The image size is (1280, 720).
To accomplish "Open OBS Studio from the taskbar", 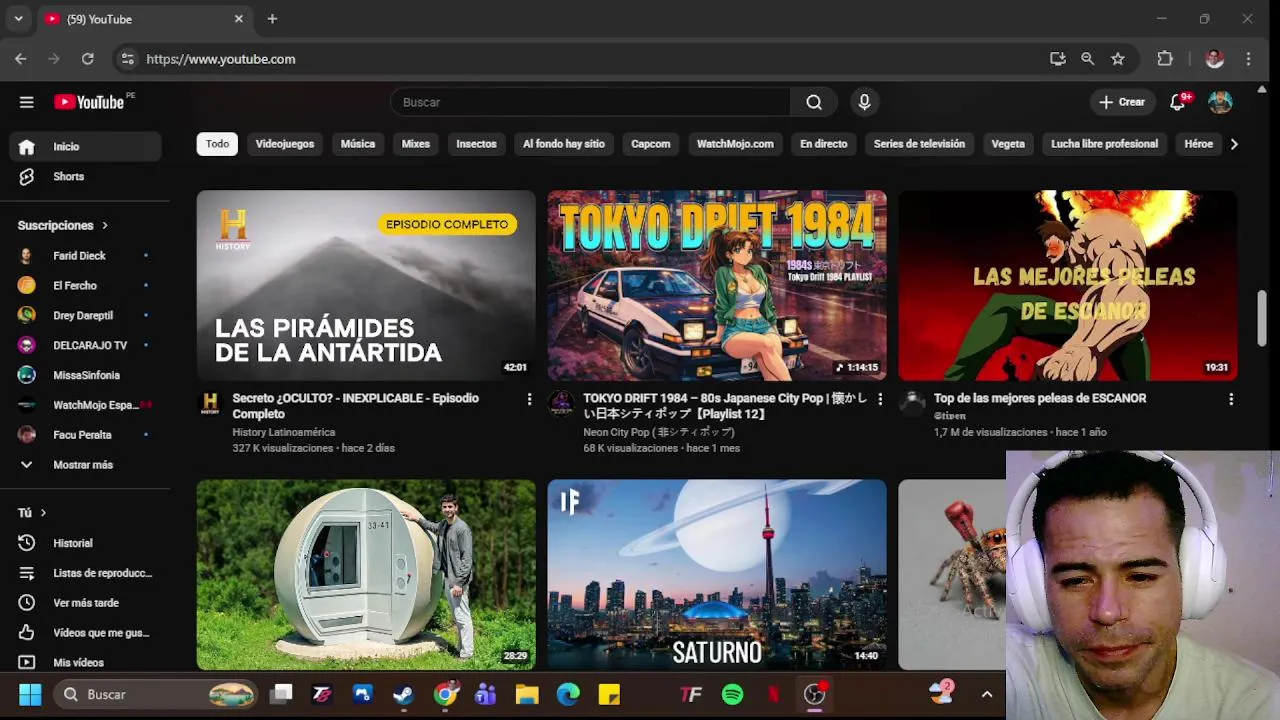I will (x=814, y=694).
